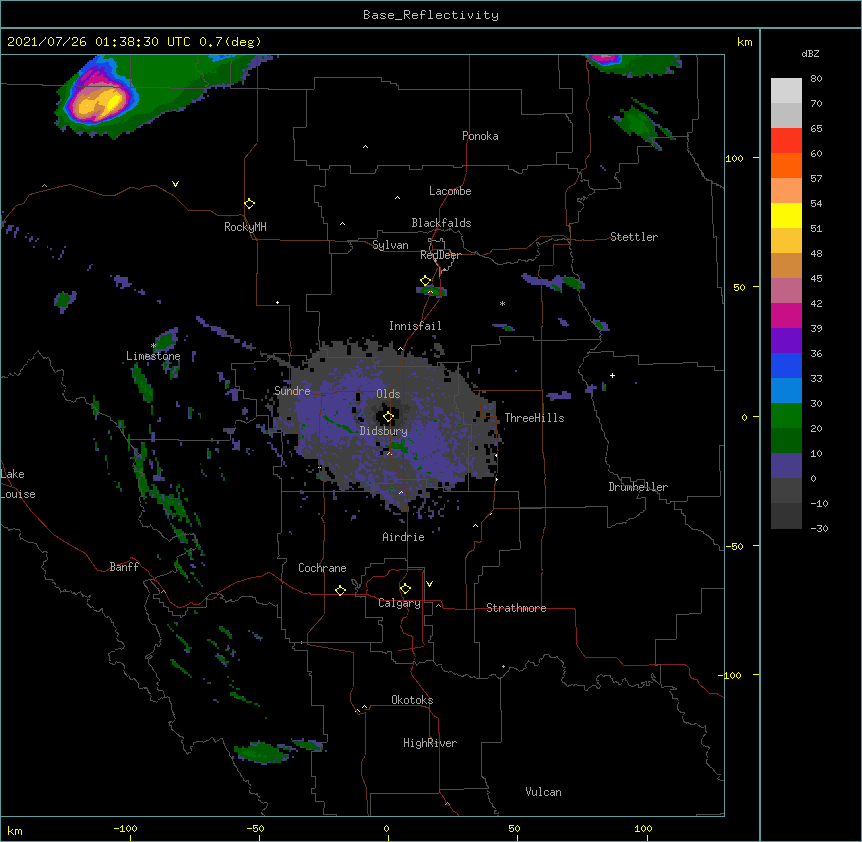
Task: Click the Innisfail city label
Action: point(415,326)
